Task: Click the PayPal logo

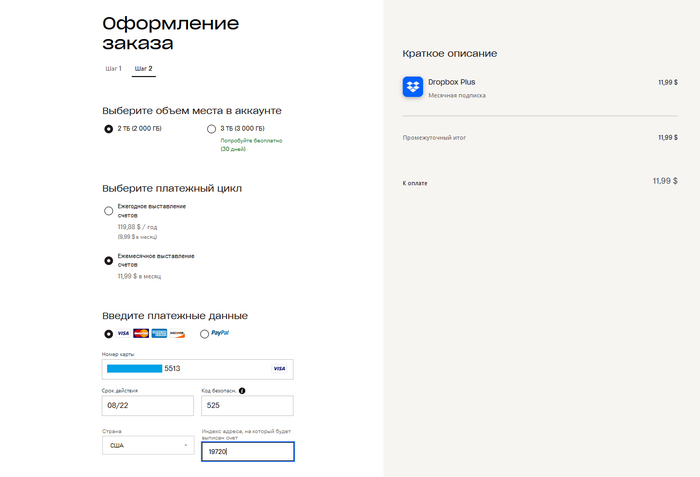Action: pos(220,333)
